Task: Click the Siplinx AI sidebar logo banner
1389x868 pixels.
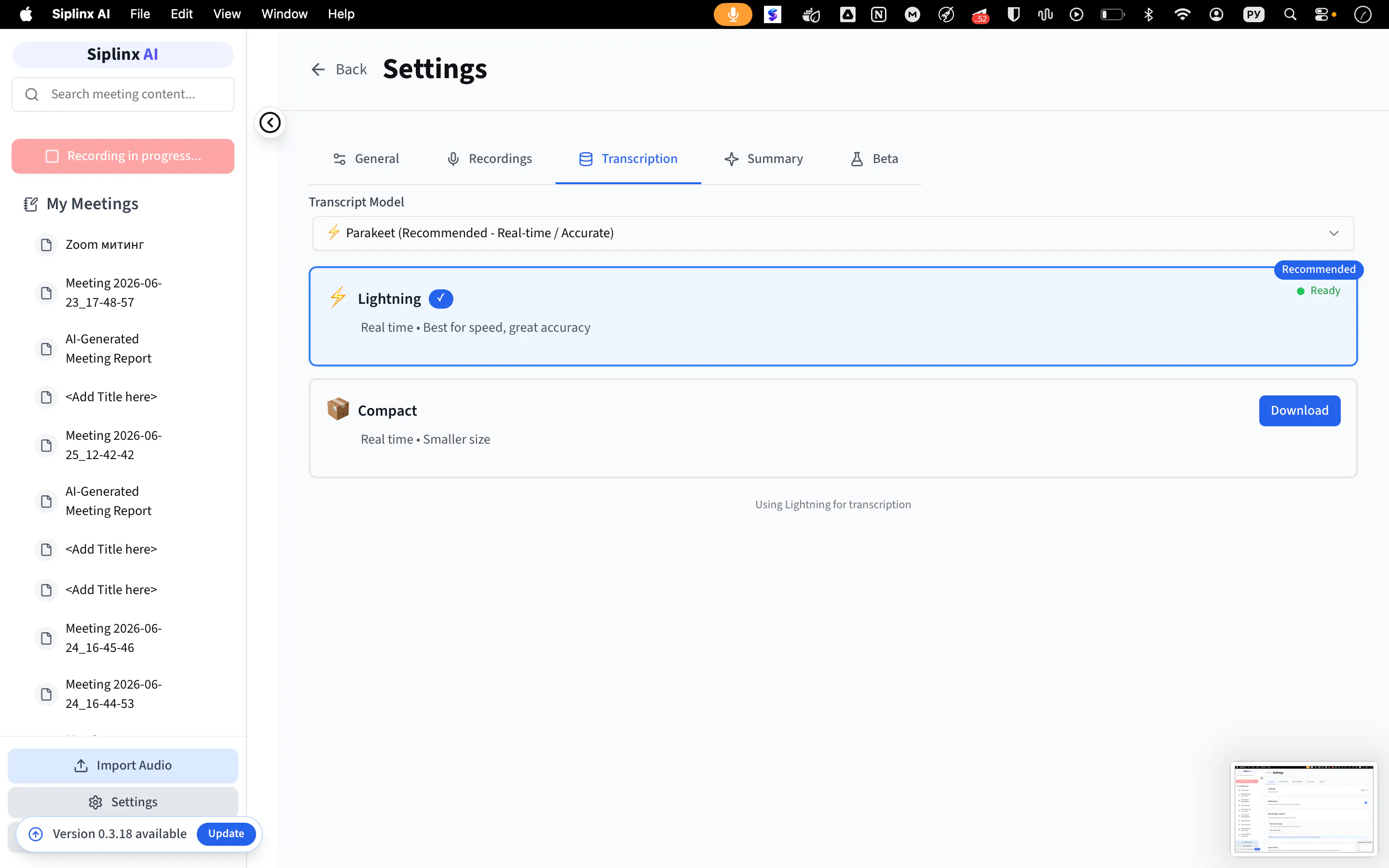Action: (x=123, y=54)
